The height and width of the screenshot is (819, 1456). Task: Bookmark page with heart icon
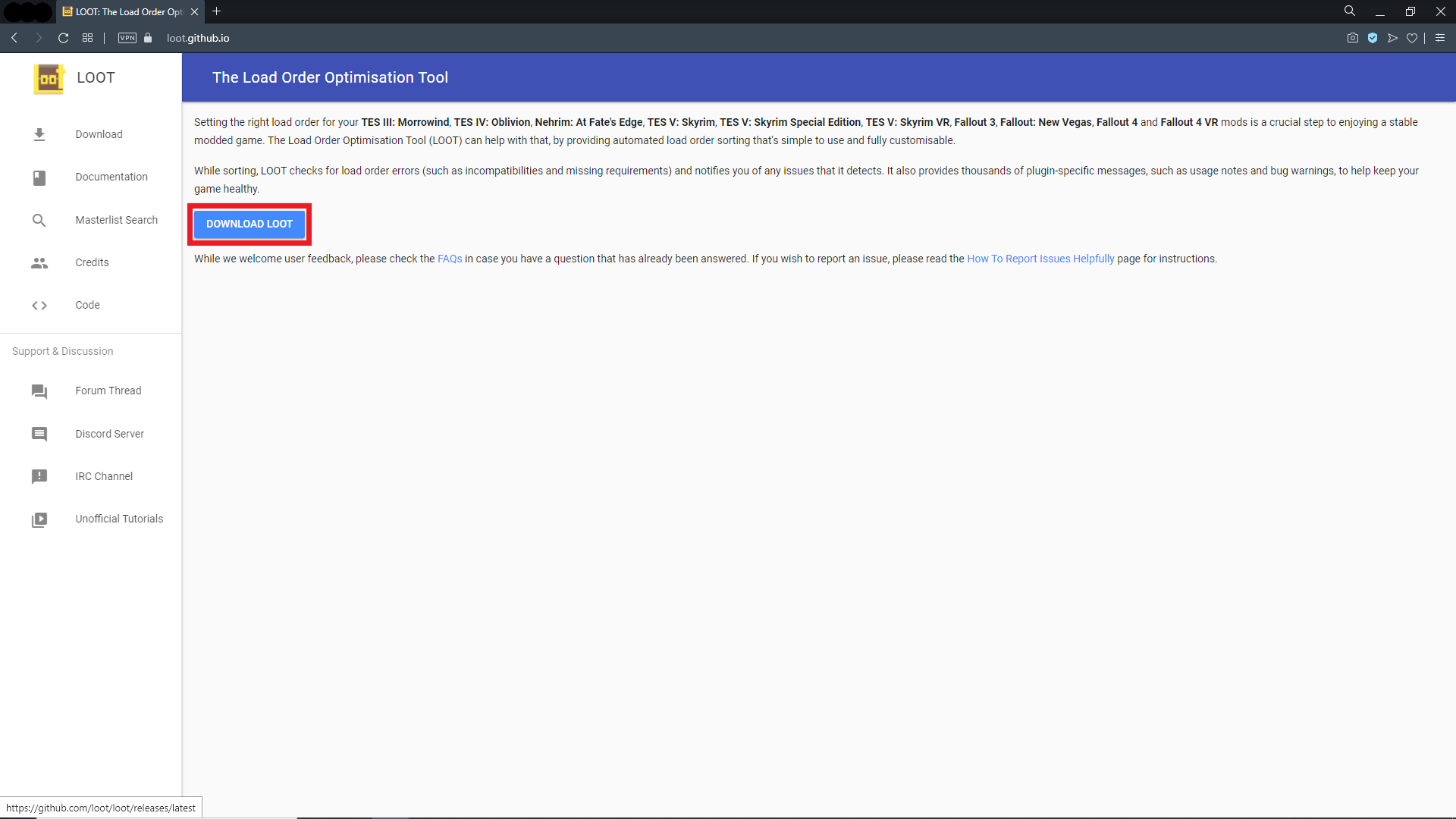pyautogui.click(x=1412, y=38)
